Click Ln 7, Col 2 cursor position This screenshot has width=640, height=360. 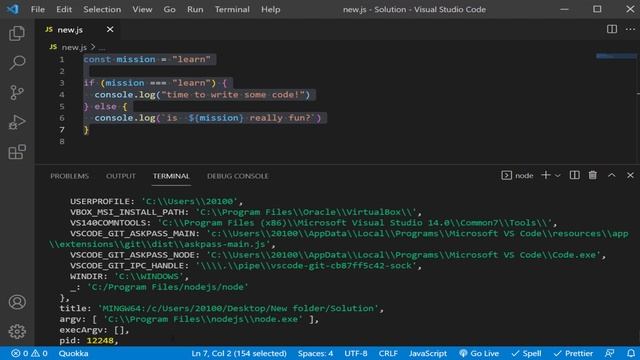(x=239, y=353)
